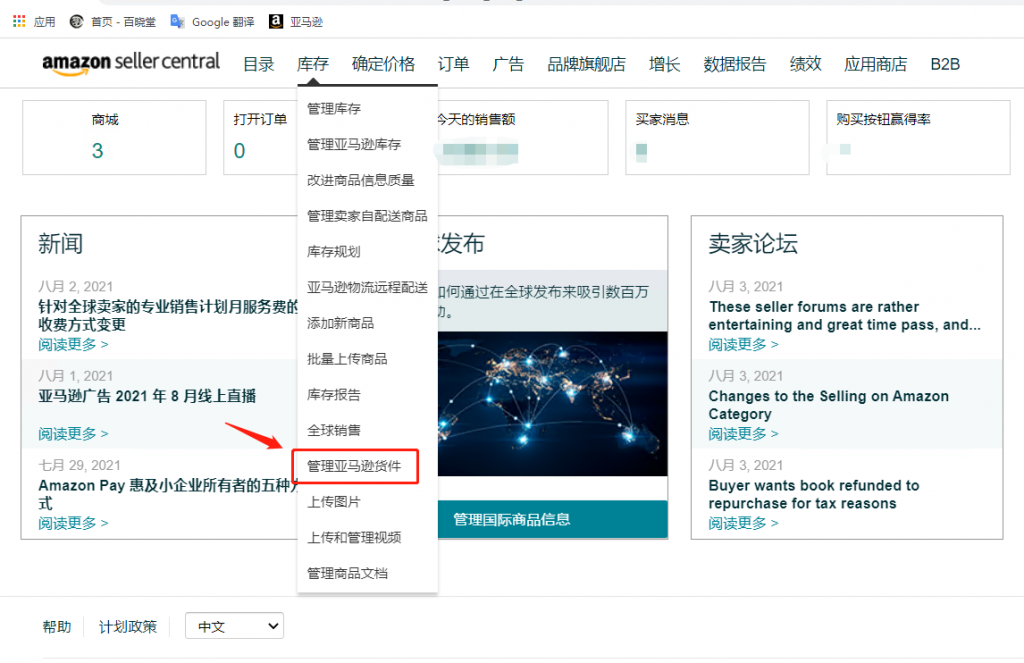Click the 卖家论坛 heading
This screenshot has height=663, width=1024.
coord(753,244)
